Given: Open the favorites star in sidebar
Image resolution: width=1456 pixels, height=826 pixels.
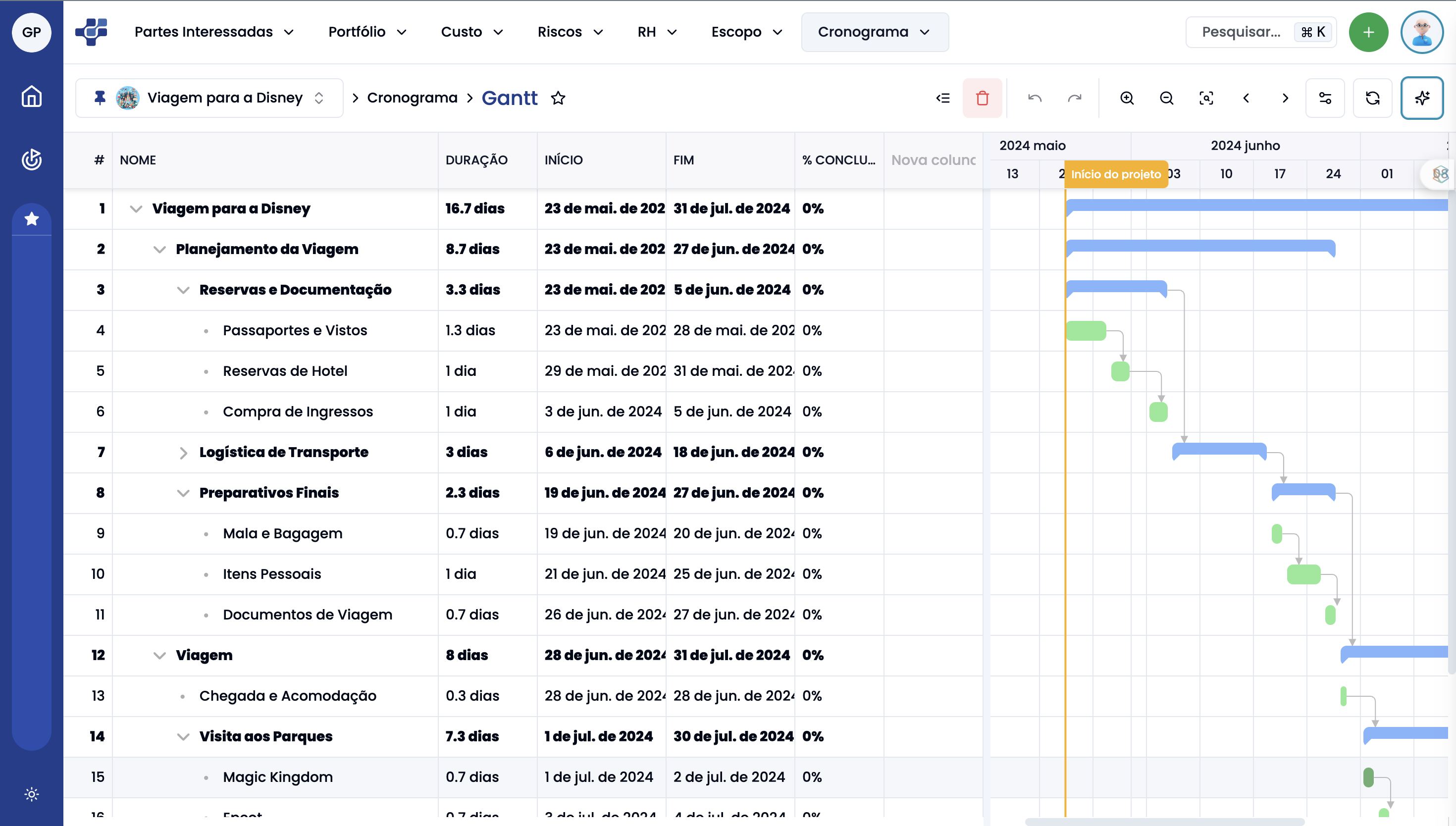Looking at the screenshot, I should click(x=31, y=218).
